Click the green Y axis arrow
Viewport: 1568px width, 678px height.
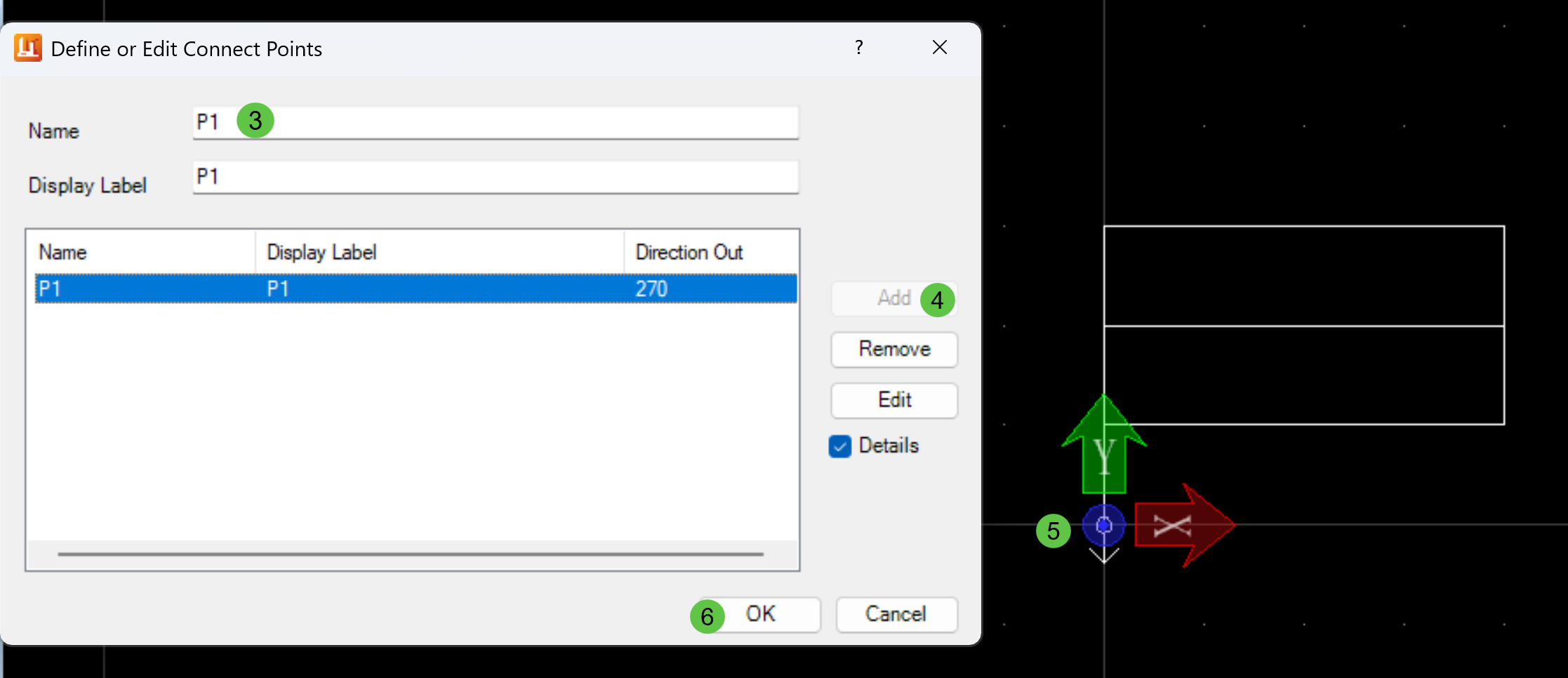[x=1104, y=444]
